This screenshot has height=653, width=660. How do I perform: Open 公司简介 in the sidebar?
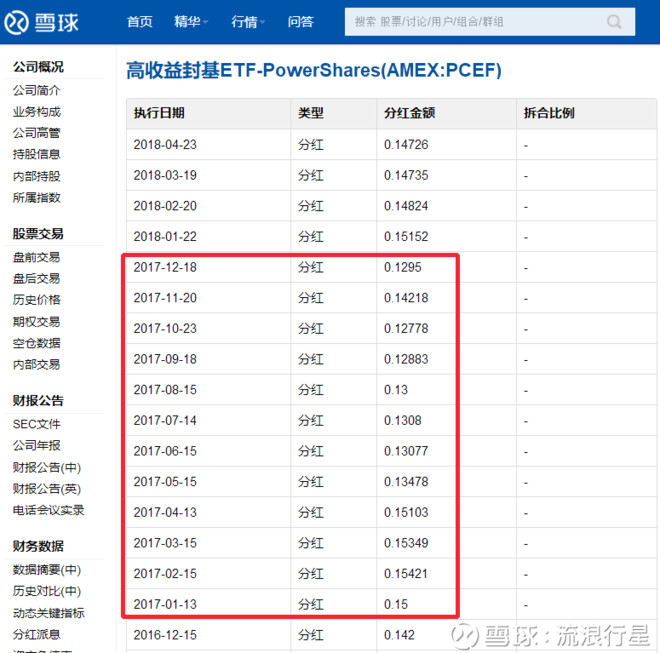(37, 90)
